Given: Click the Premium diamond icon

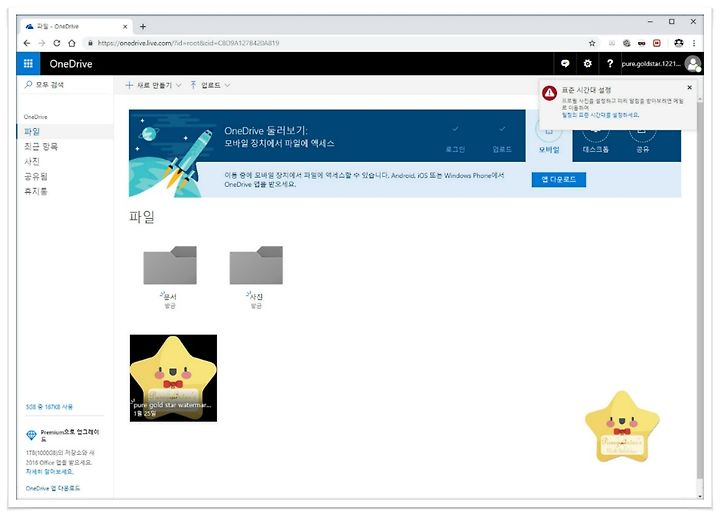Looking at the screenshot, I should [x=31, y=434].
